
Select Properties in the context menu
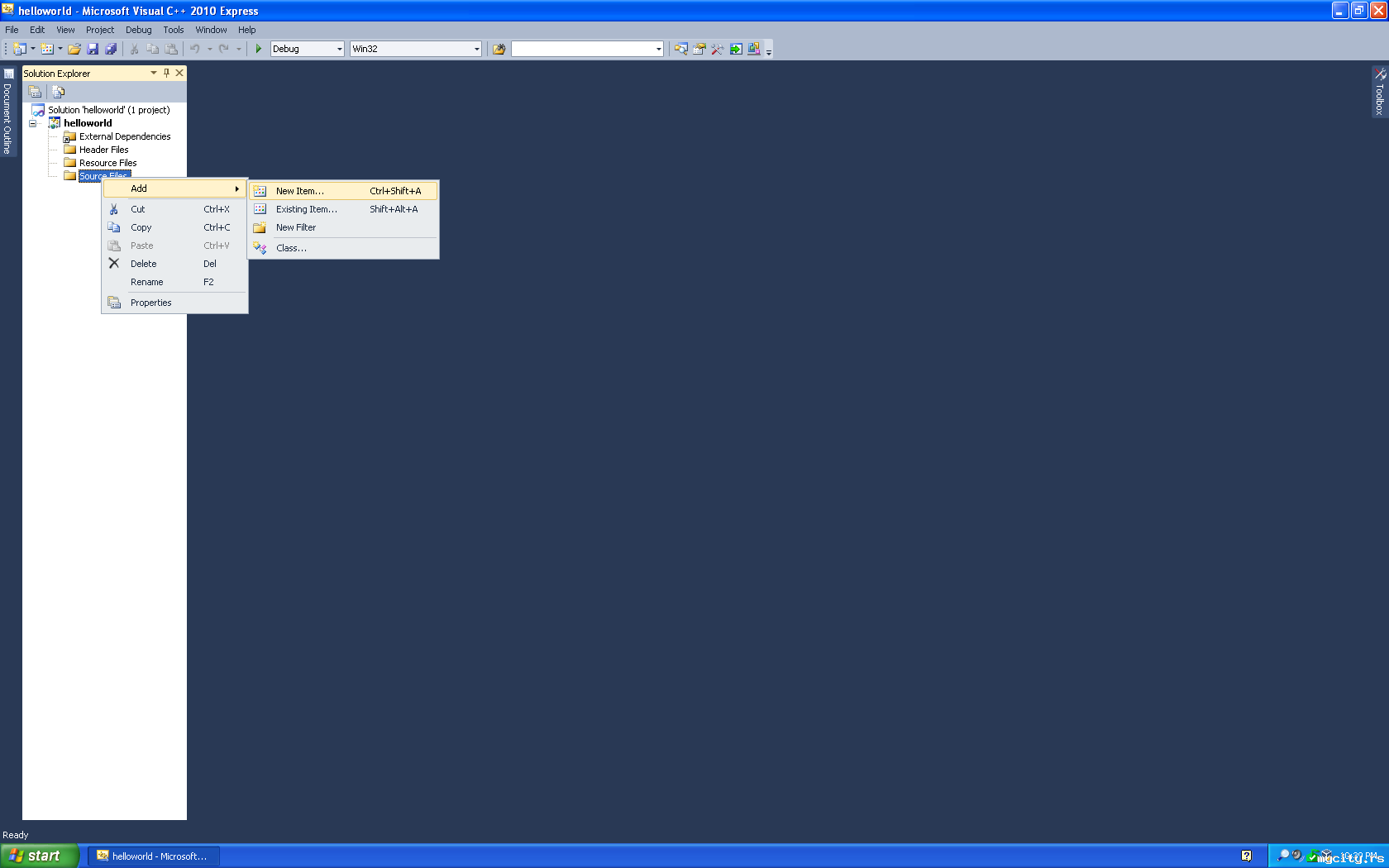point(174,303)
